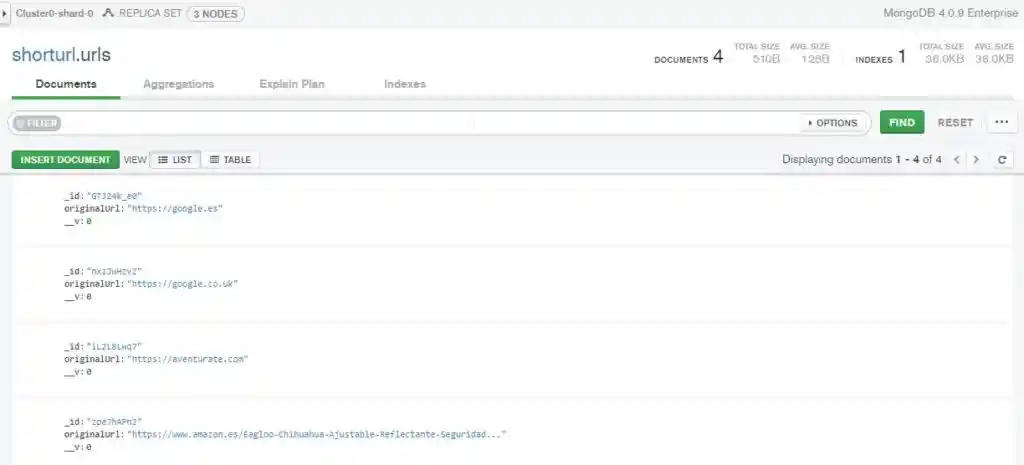
Task: Click the __v field of the aventurate.com document
Action: 78,372
